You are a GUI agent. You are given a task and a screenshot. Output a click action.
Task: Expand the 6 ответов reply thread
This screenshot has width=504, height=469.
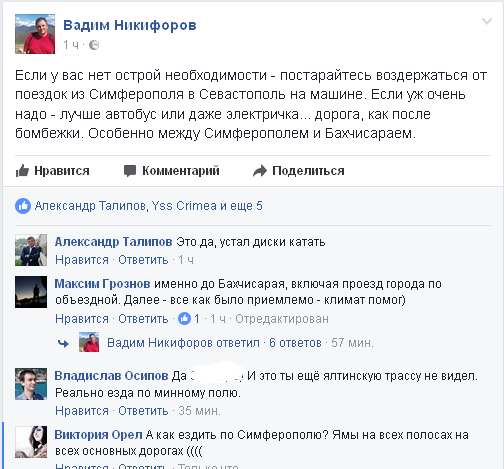[x=295, y=343]
